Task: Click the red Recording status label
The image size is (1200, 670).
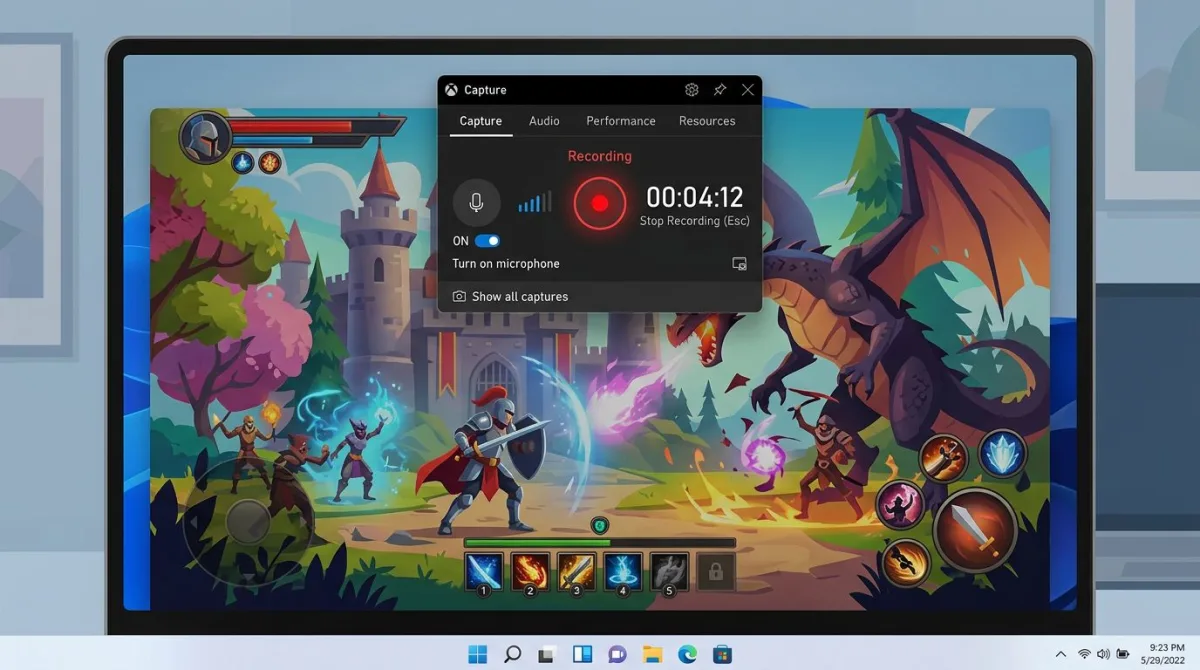Action: pos(600,156)
